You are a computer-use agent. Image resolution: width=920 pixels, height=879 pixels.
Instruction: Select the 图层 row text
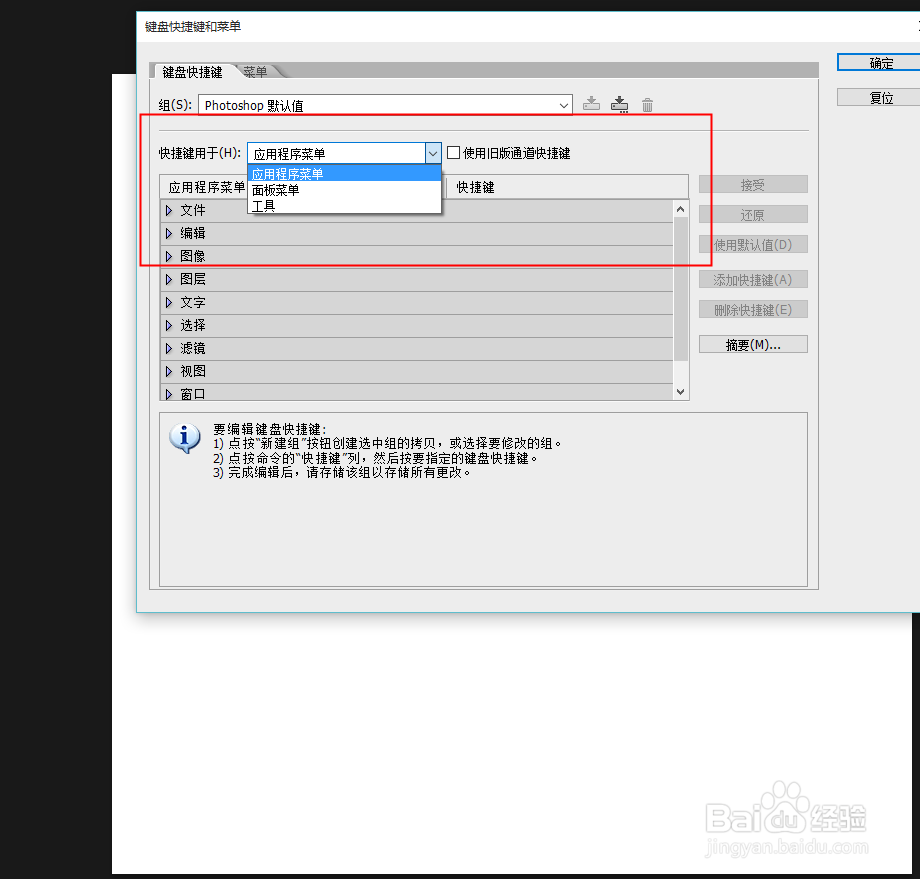point(193,279)
